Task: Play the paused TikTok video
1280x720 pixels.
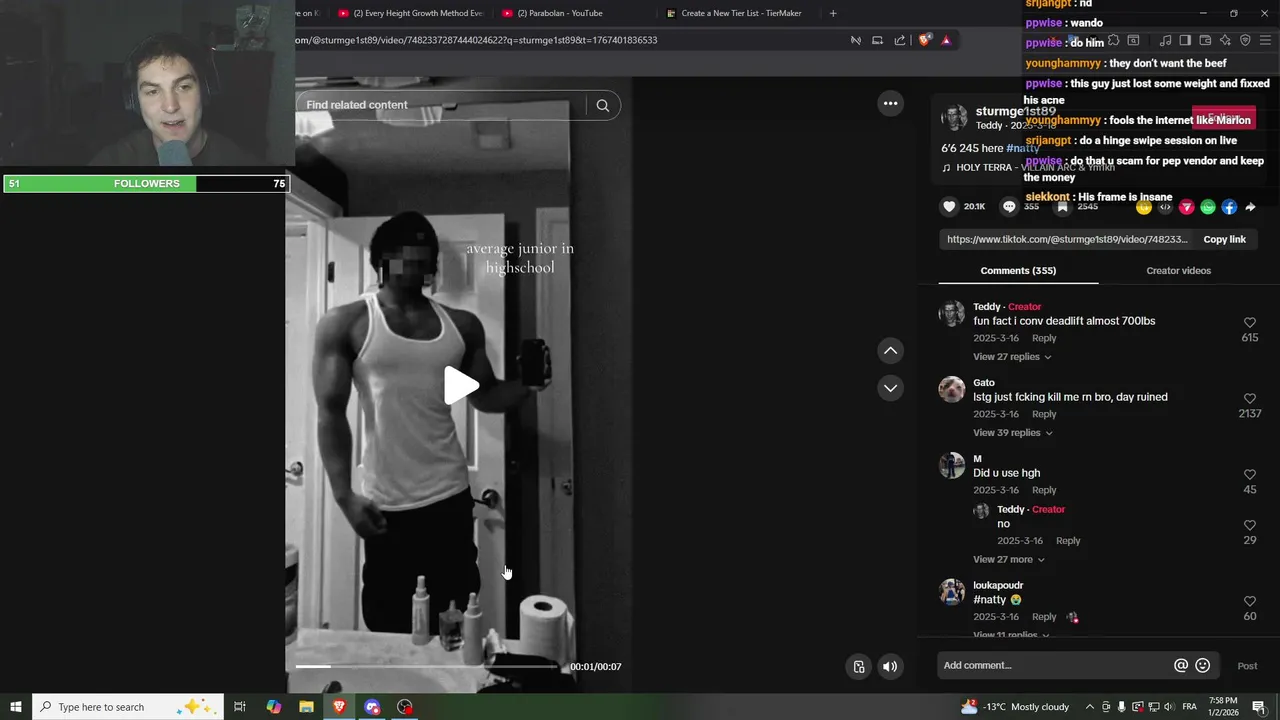Action: (x=461, y=386)
